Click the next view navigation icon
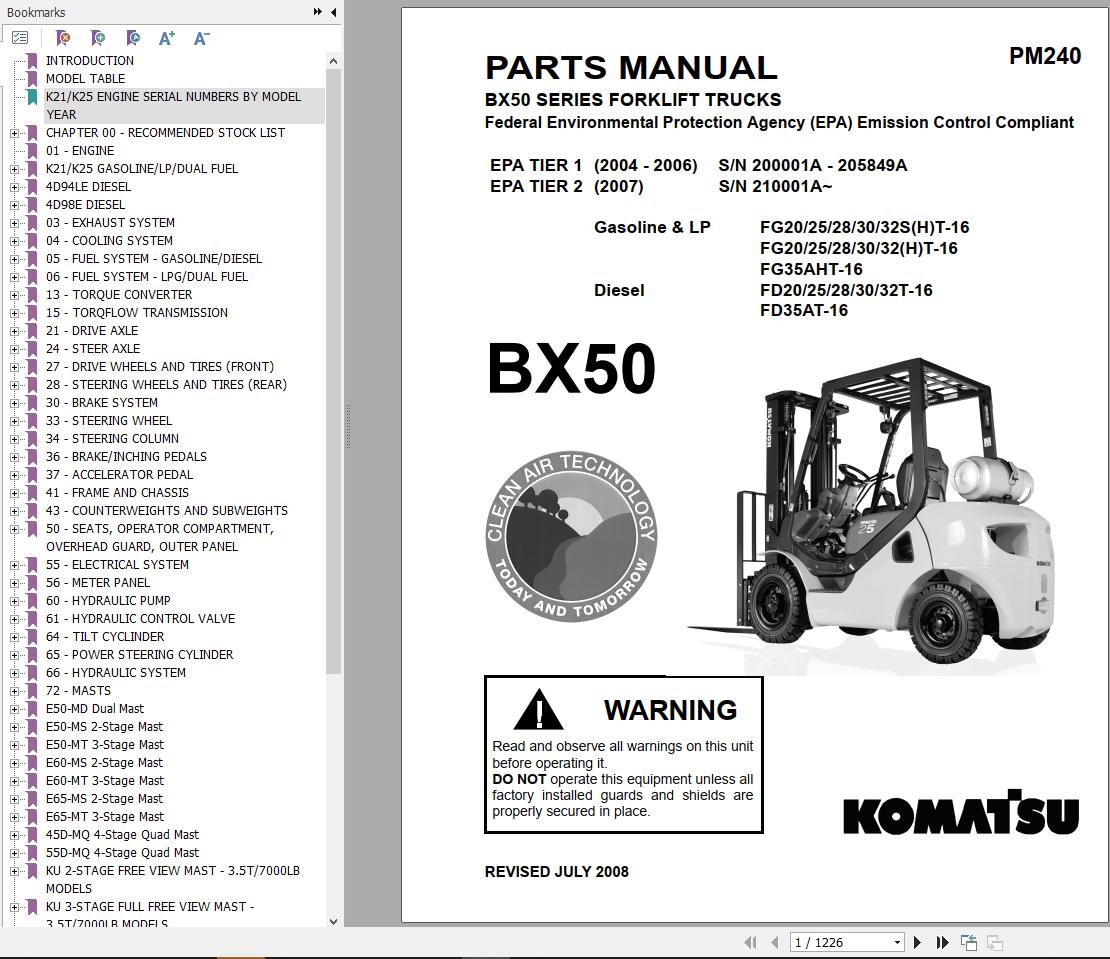 tap(995, 942)
